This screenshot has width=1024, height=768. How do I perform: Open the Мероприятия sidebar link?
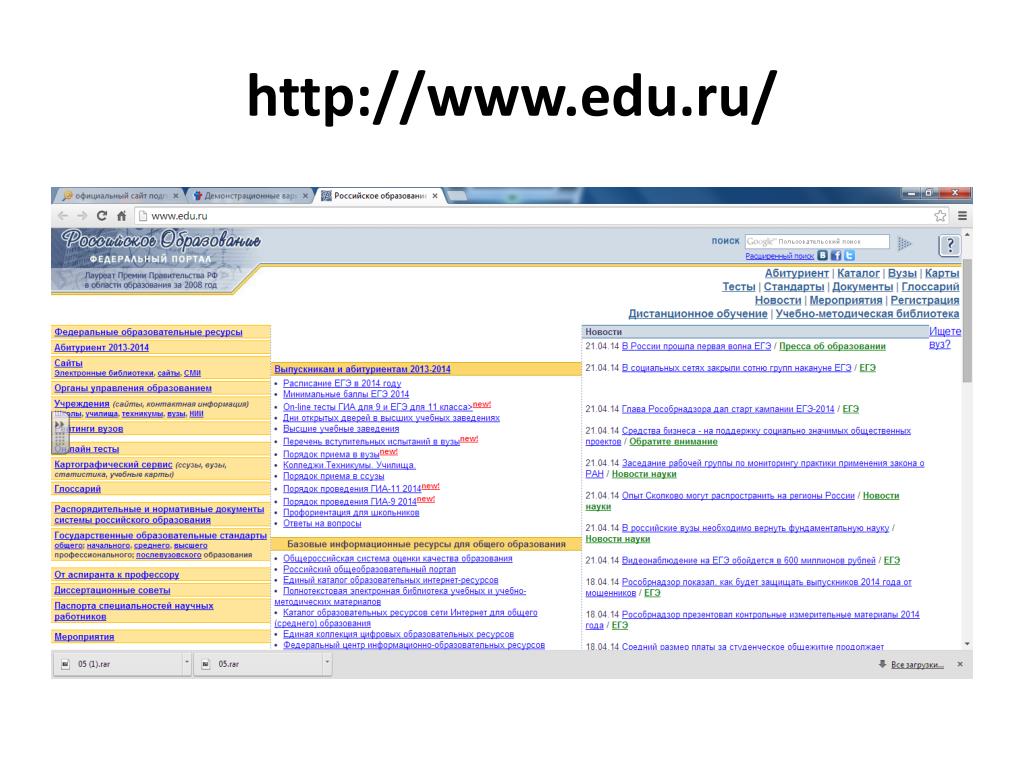pos(84,637)
